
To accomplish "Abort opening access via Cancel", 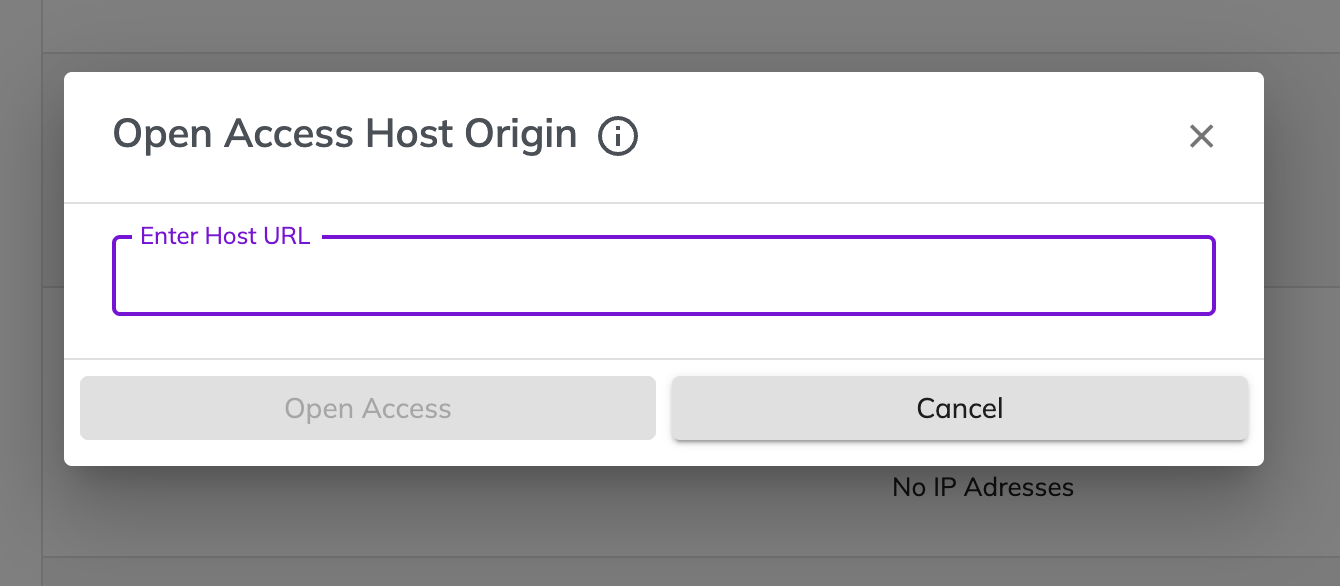I will (x=960, y=408).
